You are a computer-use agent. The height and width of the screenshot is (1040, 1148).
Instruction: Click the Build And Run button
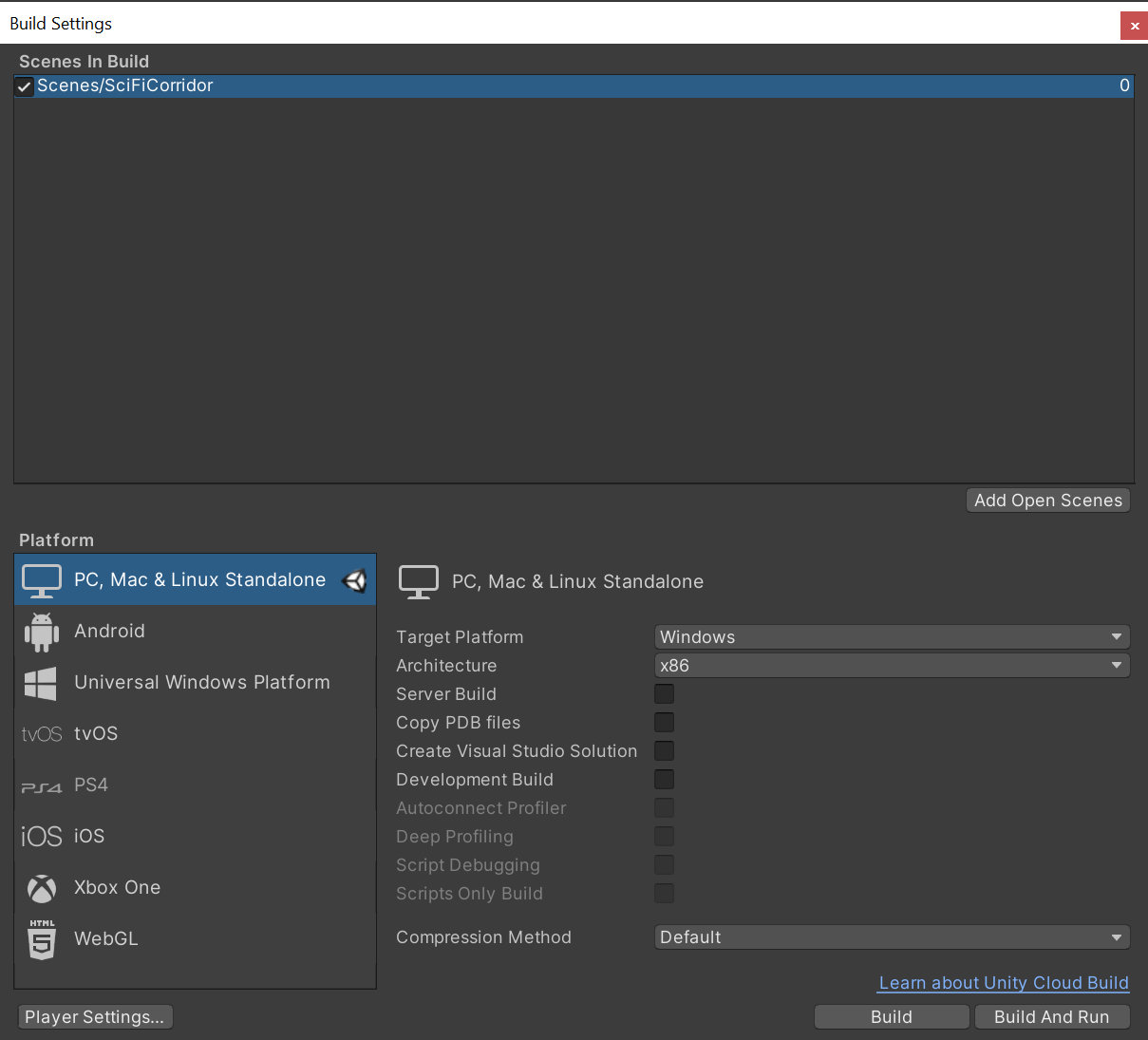1052,1017
